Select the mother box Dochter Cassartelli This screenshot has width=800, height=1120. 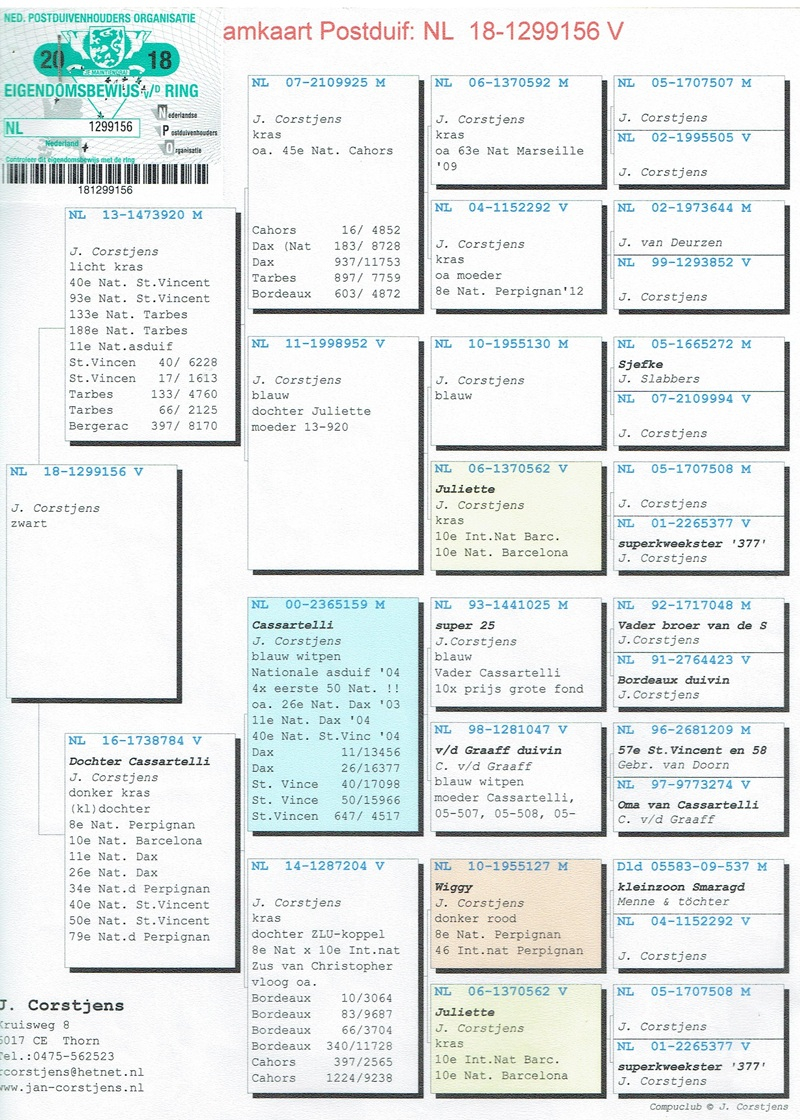point(150,840)
